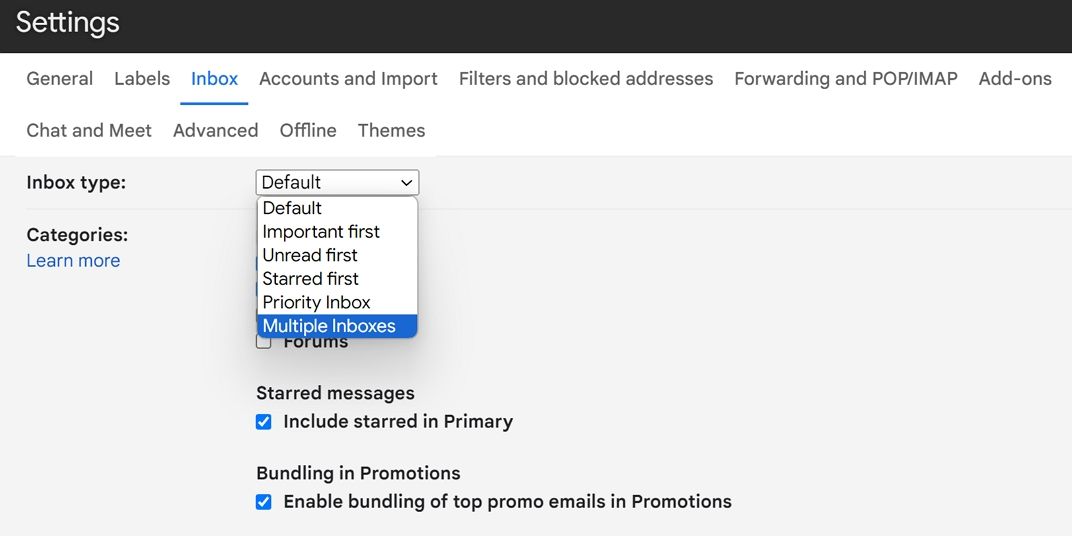Open the Themes tab

tap(391, 131)
